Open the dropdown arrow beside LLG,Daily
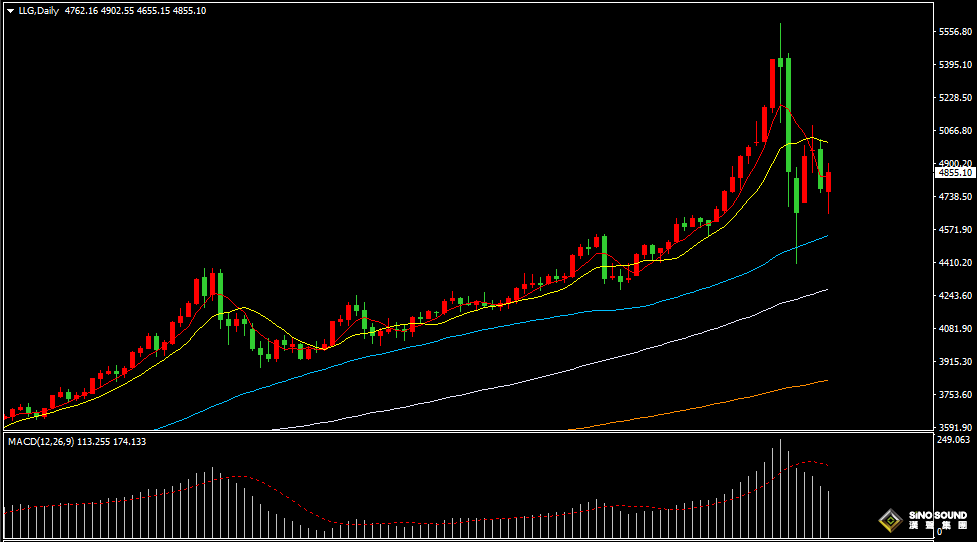Image resolution: width=977 pixels, height=542 pixels. pyautogui.click(x=10, y=10)
